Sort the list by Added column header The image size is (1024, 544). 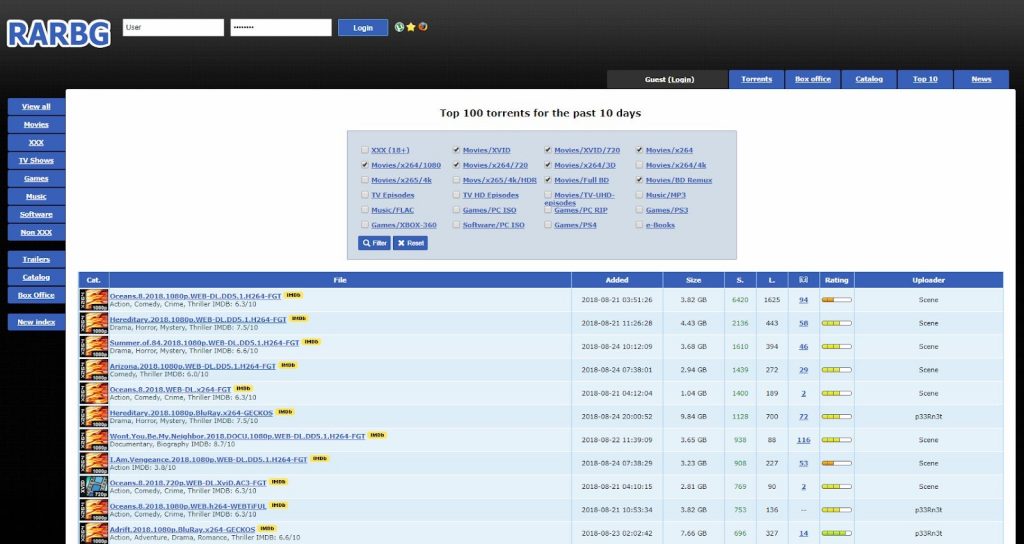[617, 280]
